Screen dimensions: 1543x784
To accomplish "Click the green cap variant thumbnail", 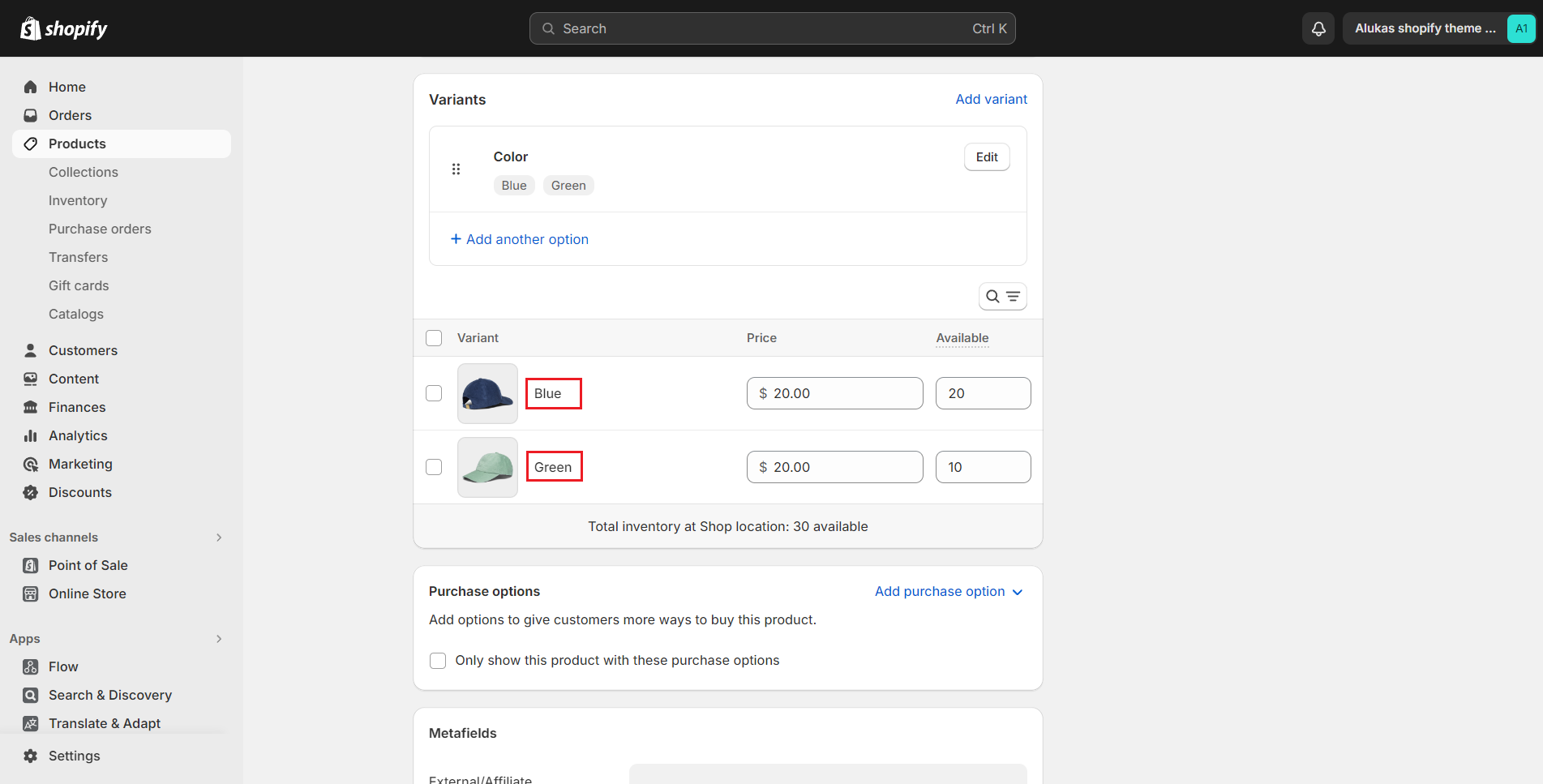I will [x=487, y=467].
